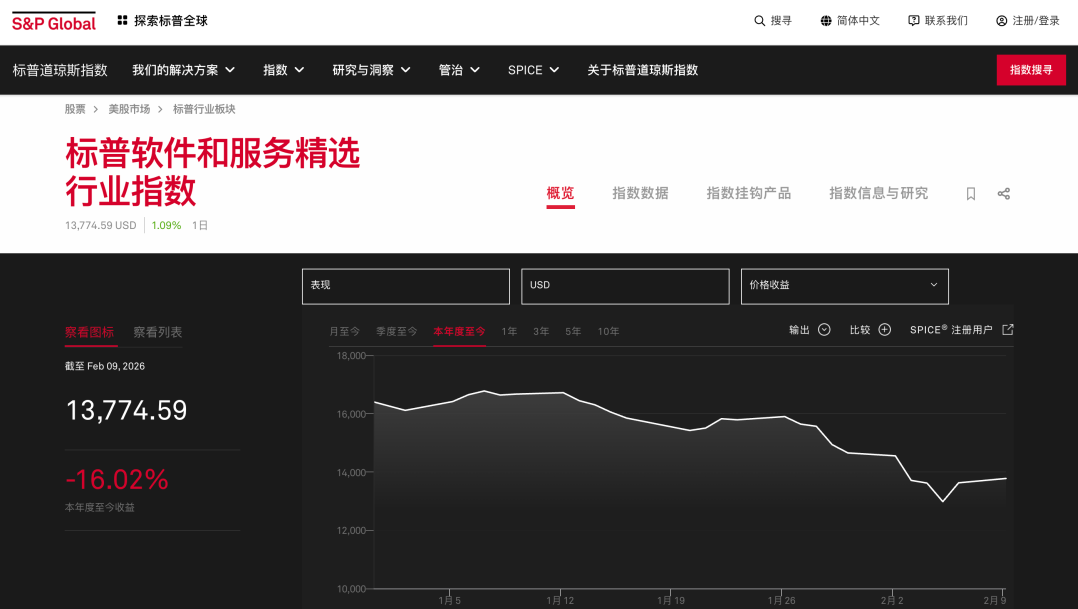Click the 简体中文 language link
The width and height of the screenshot is (1078, 609).
coord(858,21)
